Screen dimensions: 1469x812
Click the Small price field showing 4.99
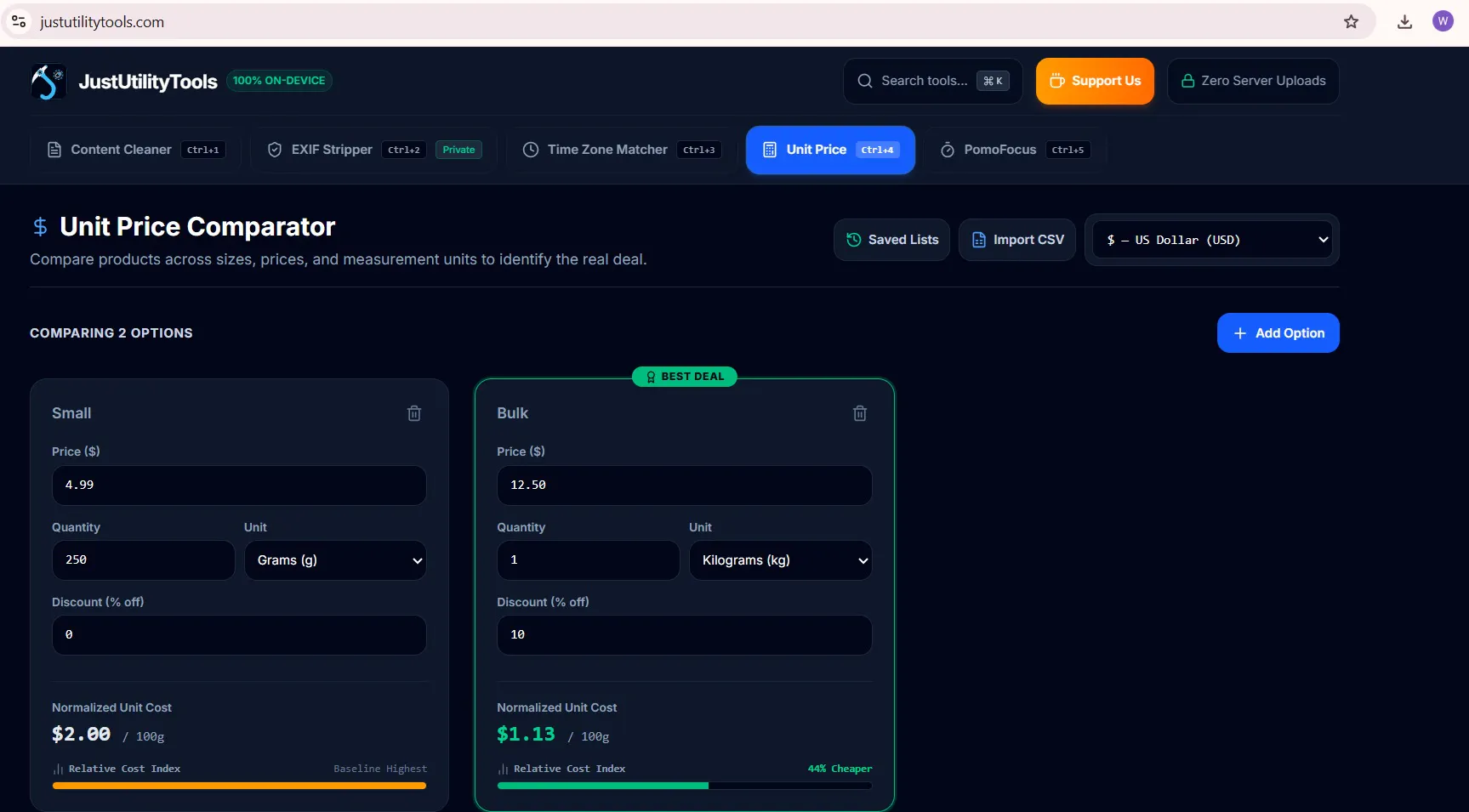(x=239, y=485)
